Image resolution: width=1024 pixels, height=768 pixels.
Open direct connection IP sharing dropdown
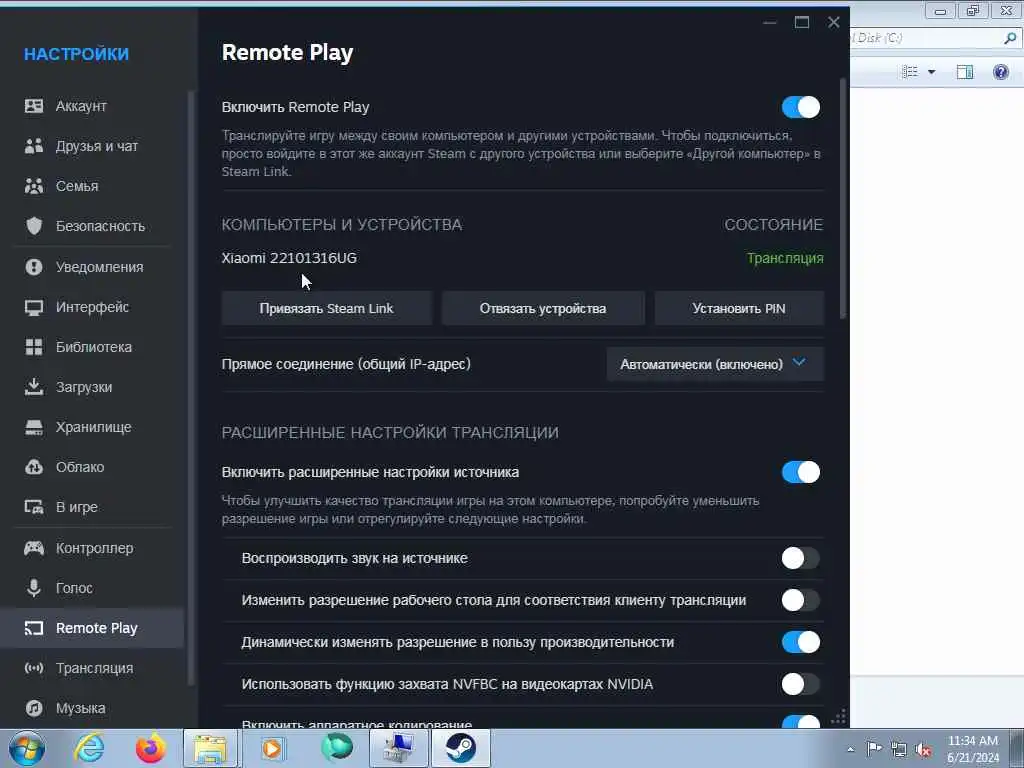pyautogui.click(x=715, y=364)
